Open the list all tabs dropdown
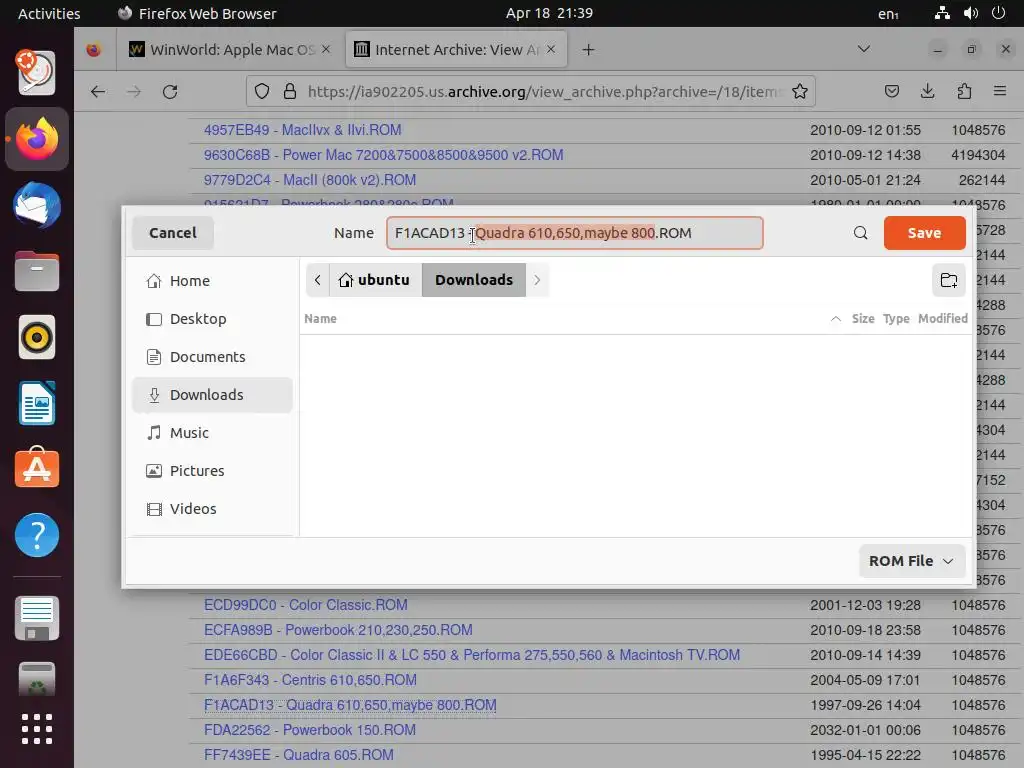Image resolution: width=1024 pixels, height=768 pixels. coord(863,50)
